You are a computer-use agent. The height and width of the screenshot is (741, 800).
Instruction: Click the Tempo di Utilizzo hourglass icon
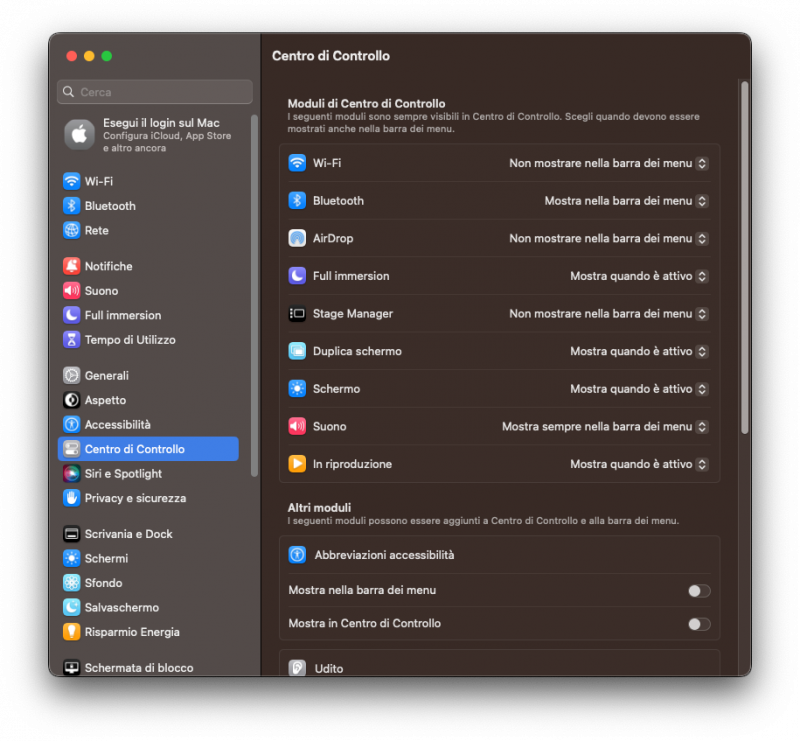71,339
